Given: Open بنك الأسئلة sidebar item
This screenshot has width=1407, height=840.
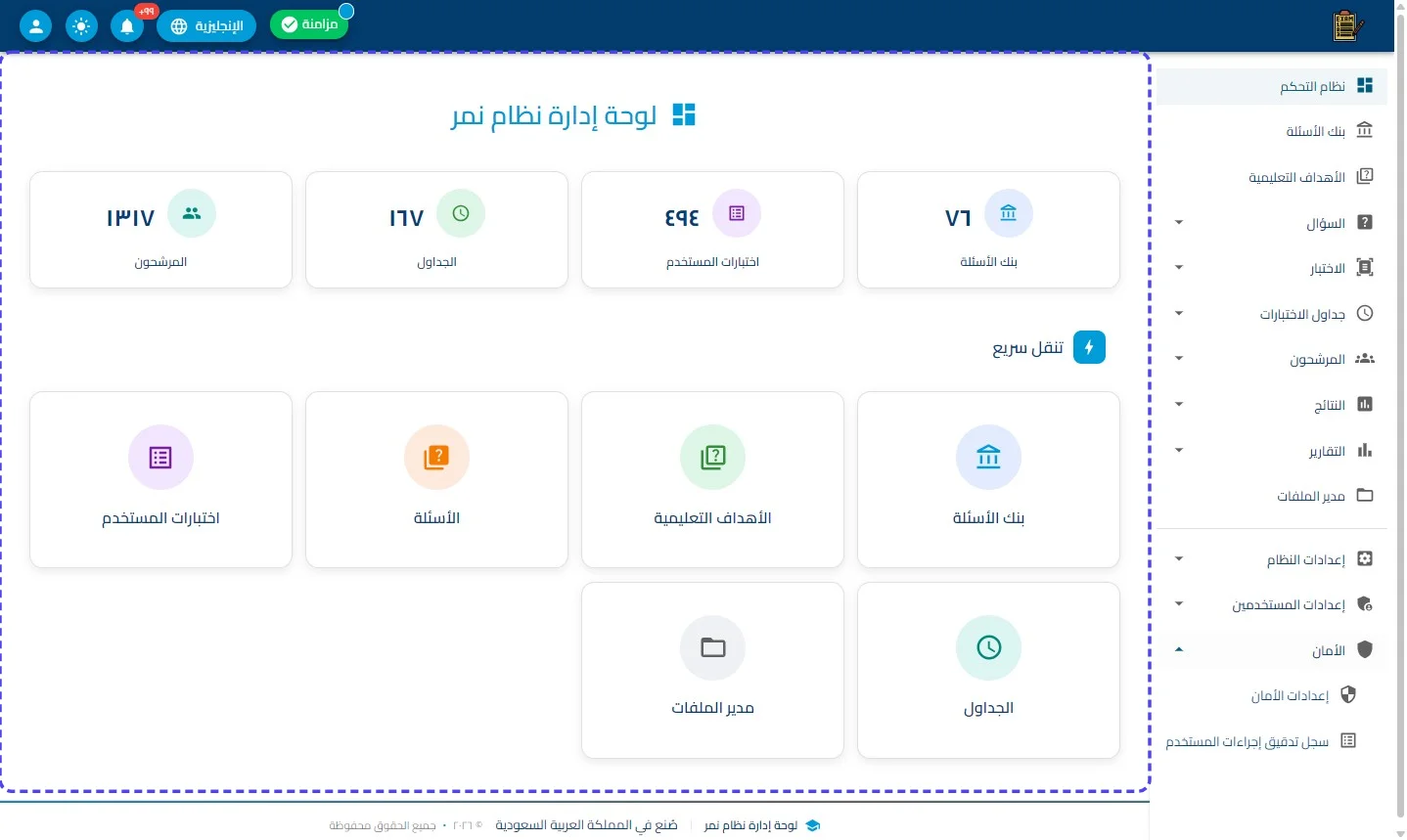Looking at the screenshot, I should (x=1272, y=131).
